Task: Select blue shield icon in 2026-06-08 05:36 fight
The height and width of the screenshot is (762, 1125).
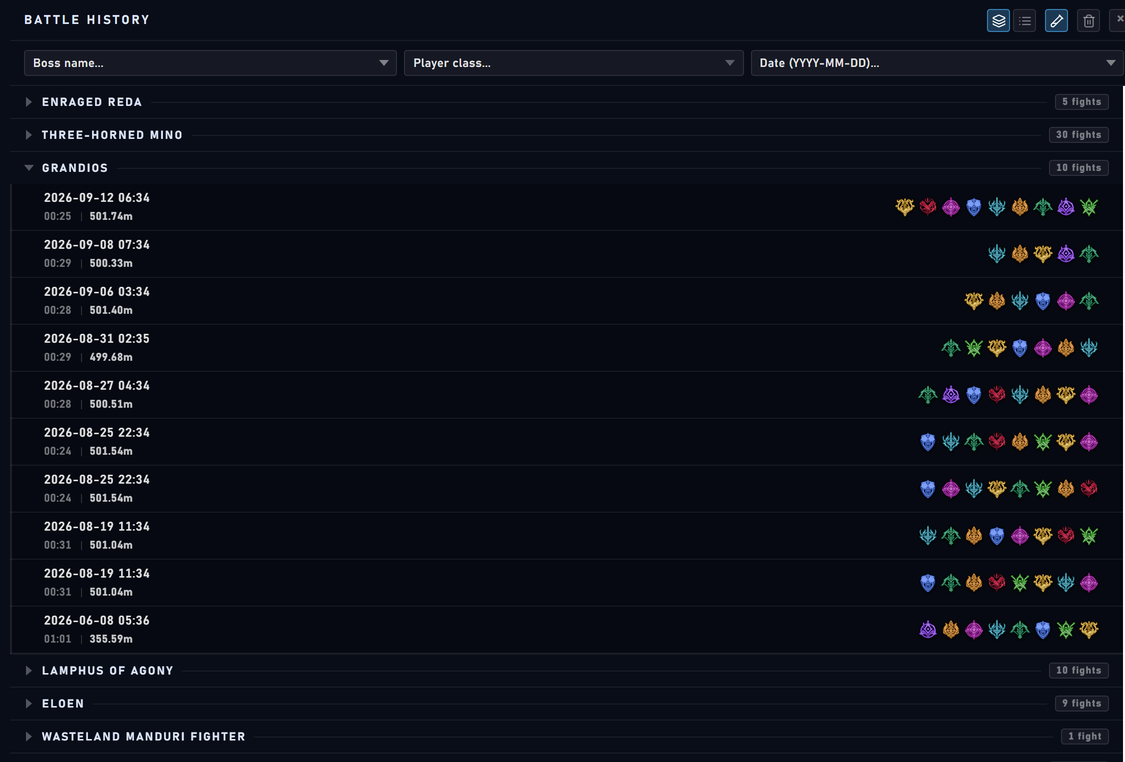Action: pos(1042,630)
